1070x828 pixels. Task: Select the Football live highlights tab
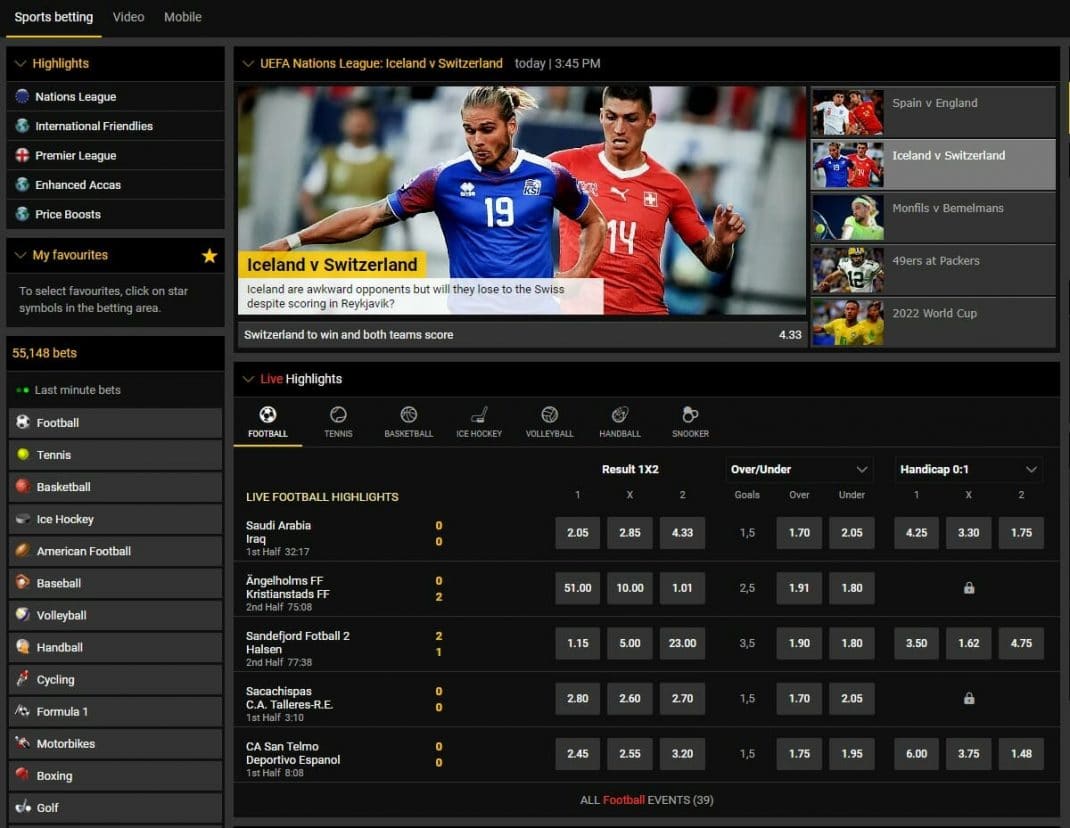pos(268,422)
